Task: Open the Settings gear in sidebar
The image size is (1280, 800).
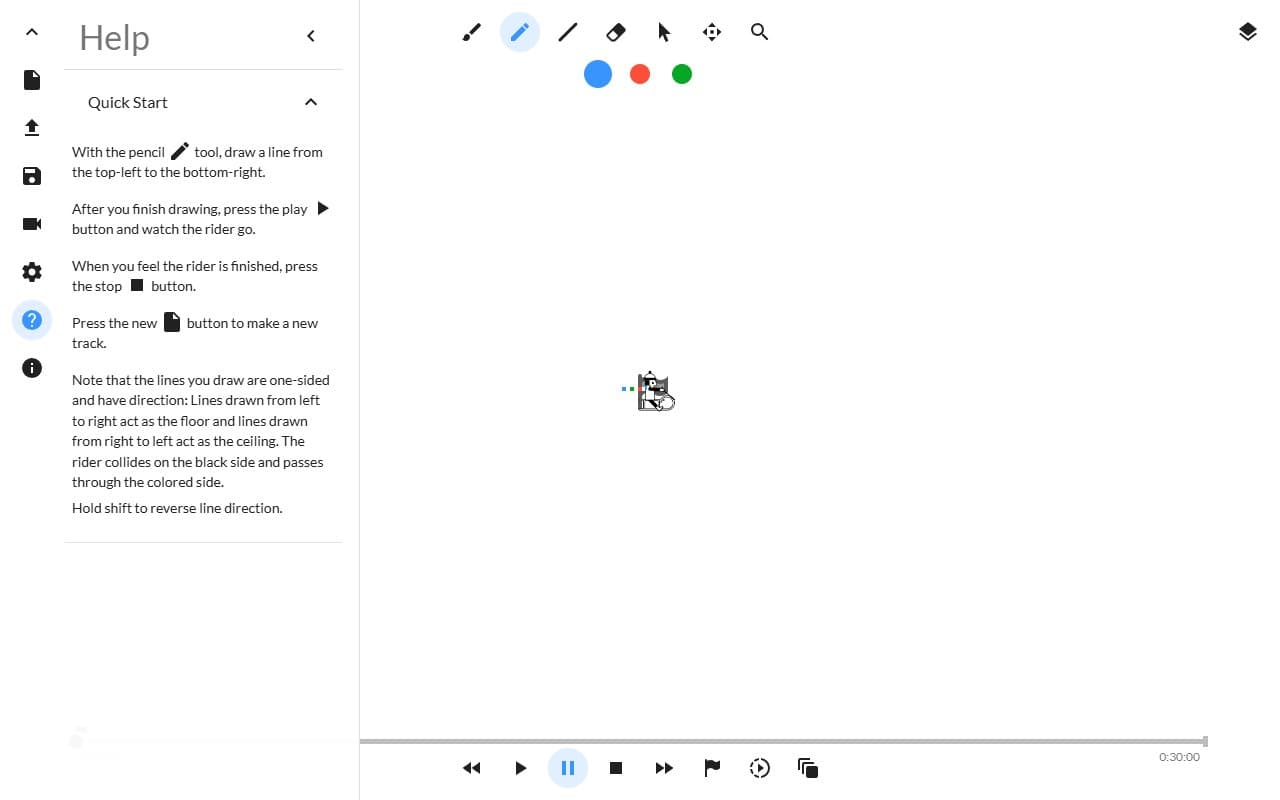Action: pyautogui.click(x=32, y=272)
